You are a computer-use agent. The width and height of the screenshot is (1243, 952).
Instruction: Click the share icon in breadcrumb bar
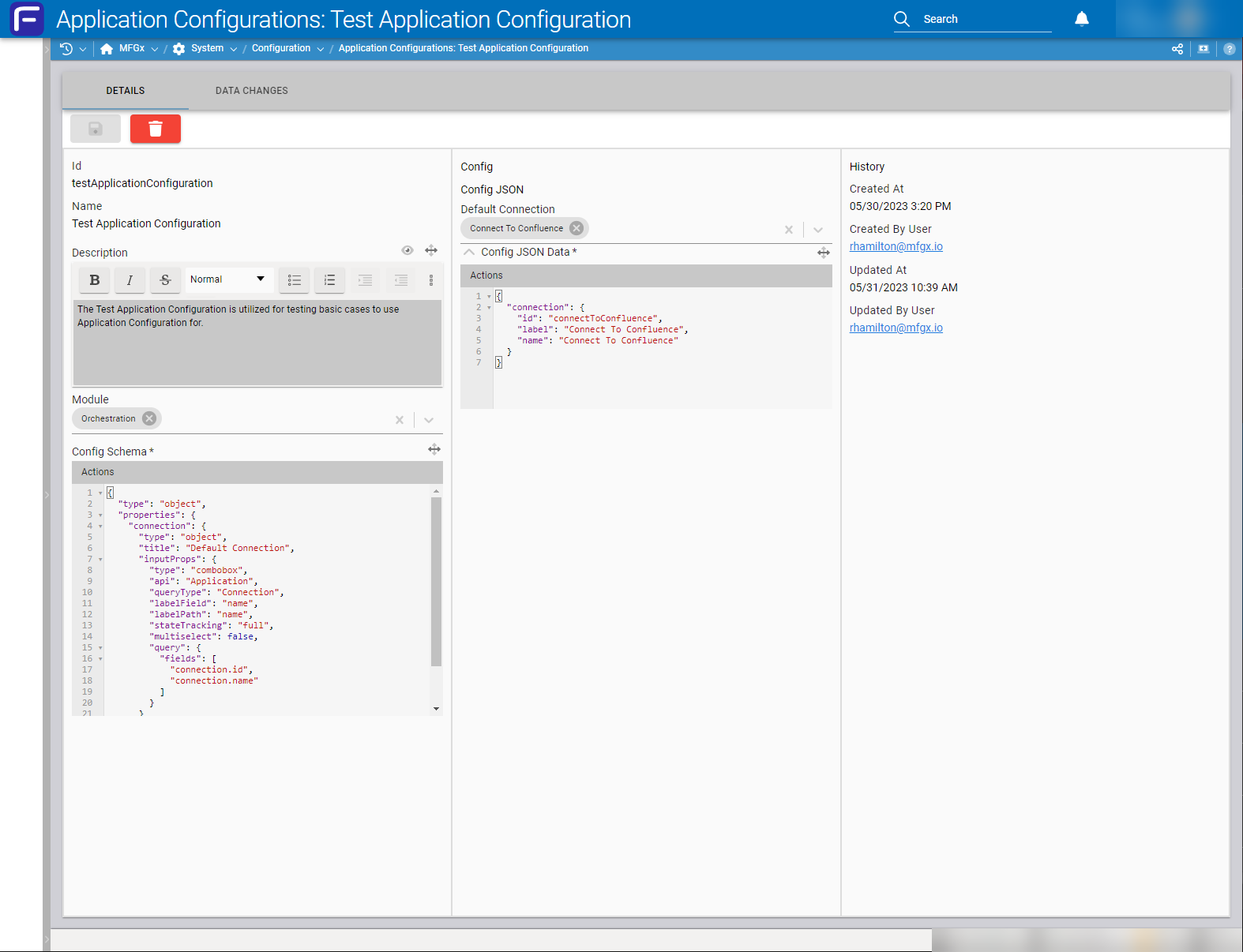(x=1177, y=49)
